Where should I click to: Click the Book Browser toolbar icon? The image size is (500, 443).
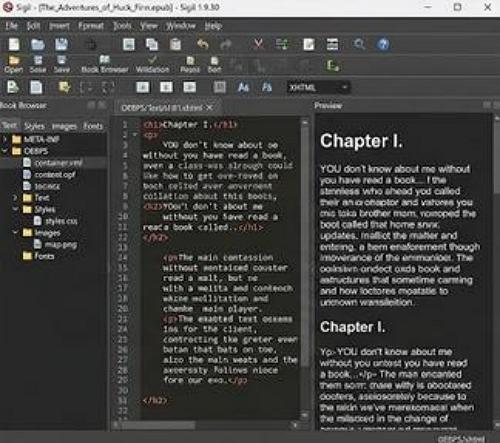point(105,64)
